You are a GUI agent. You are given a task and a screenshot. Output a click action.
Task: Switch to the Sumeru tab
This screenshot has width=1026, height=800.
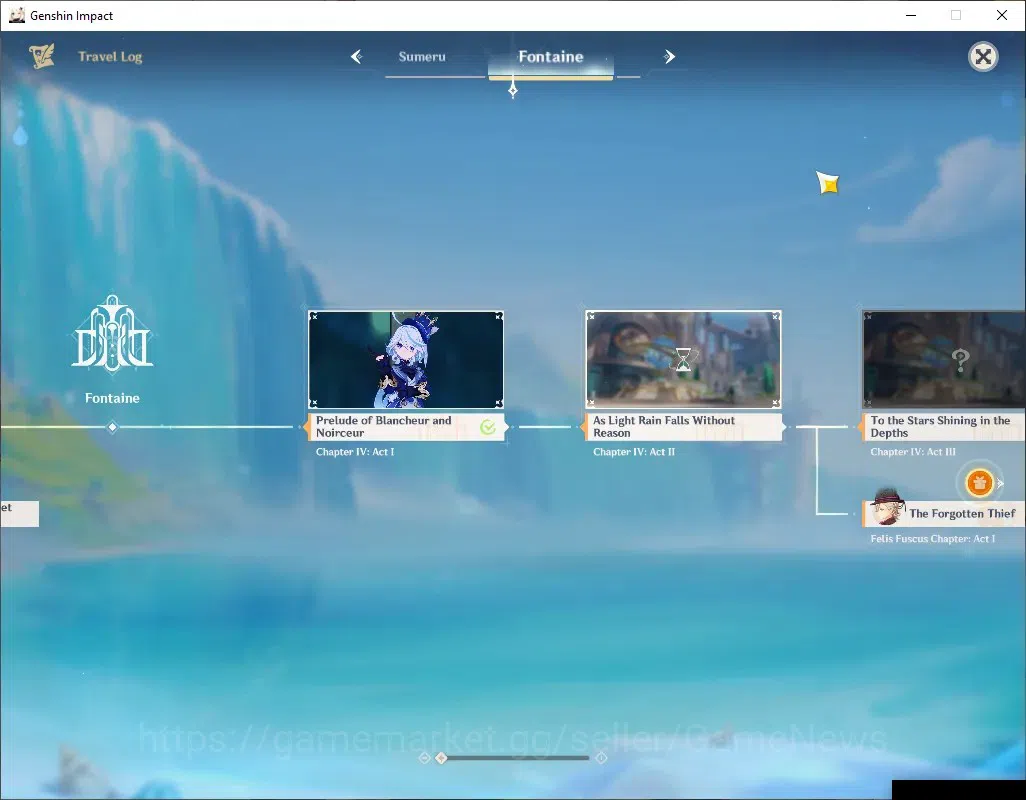point(422,57)
